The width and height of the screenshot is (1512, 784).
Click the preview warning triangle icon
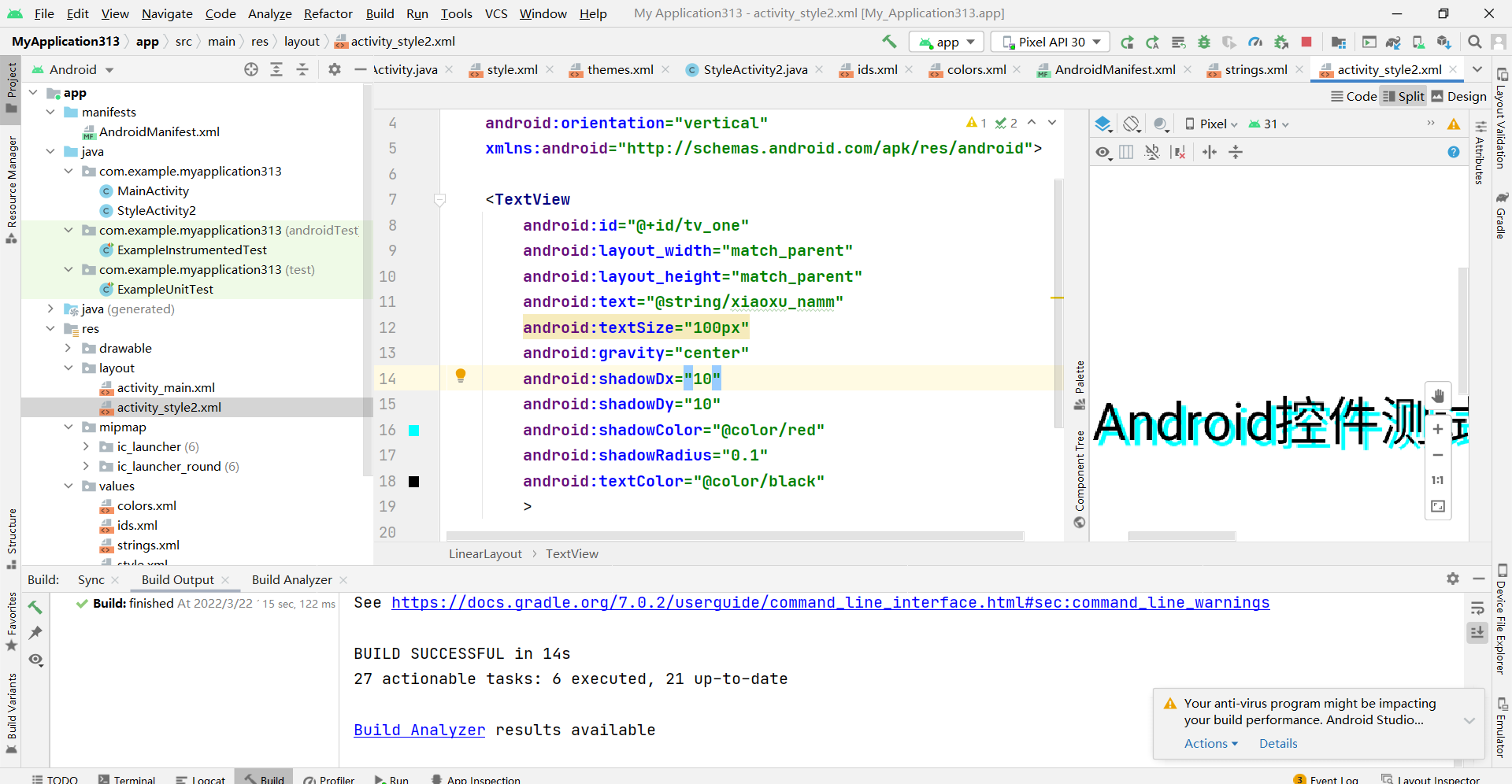[x=1454, y=124]
